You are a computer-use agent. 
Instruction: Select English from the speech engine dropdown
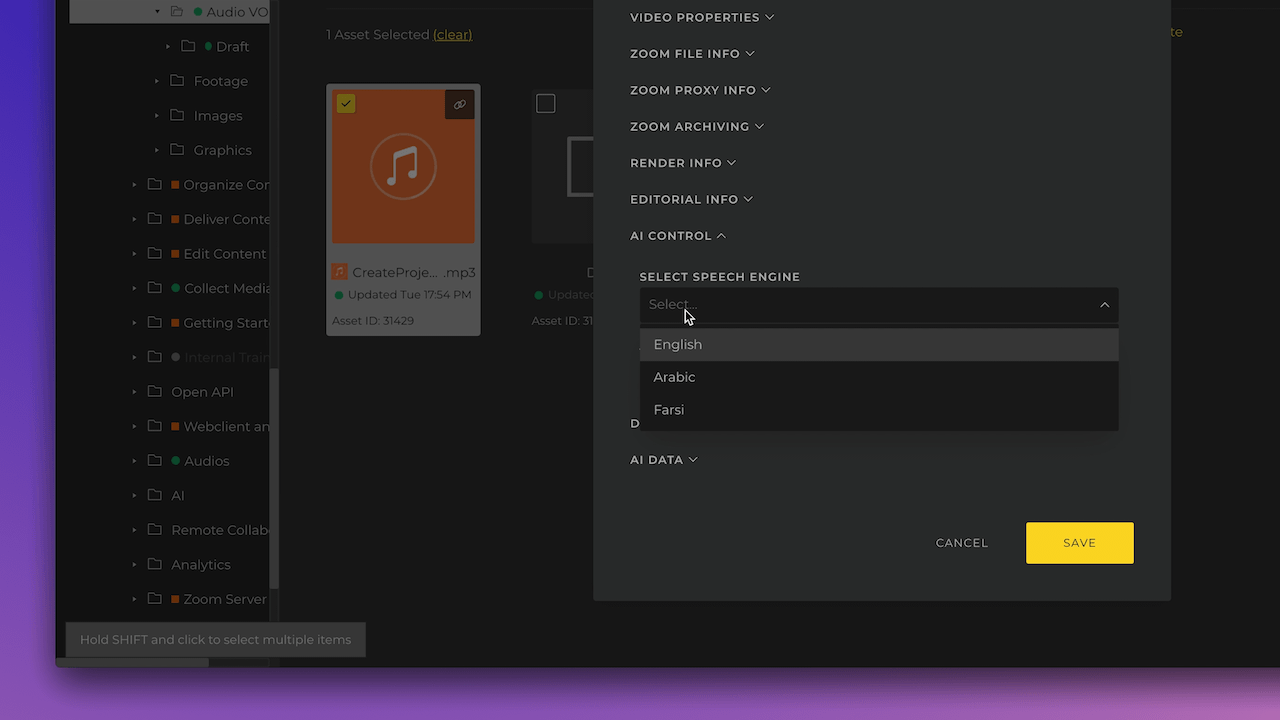tap(678, 344)
